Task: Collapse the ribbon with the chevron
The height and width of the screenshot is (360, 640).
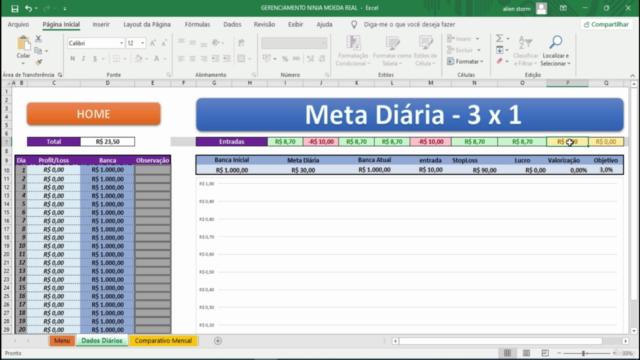Action: pyautogui.click(x=632, y=75)
